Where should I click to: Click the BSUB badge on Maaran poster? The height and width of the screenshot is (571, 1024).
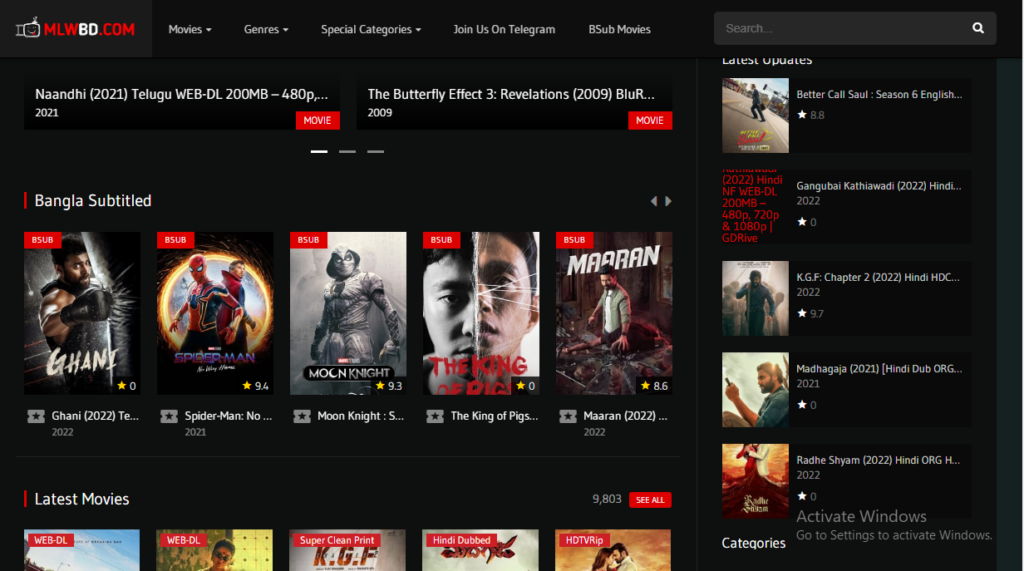[x=574, y=240]
